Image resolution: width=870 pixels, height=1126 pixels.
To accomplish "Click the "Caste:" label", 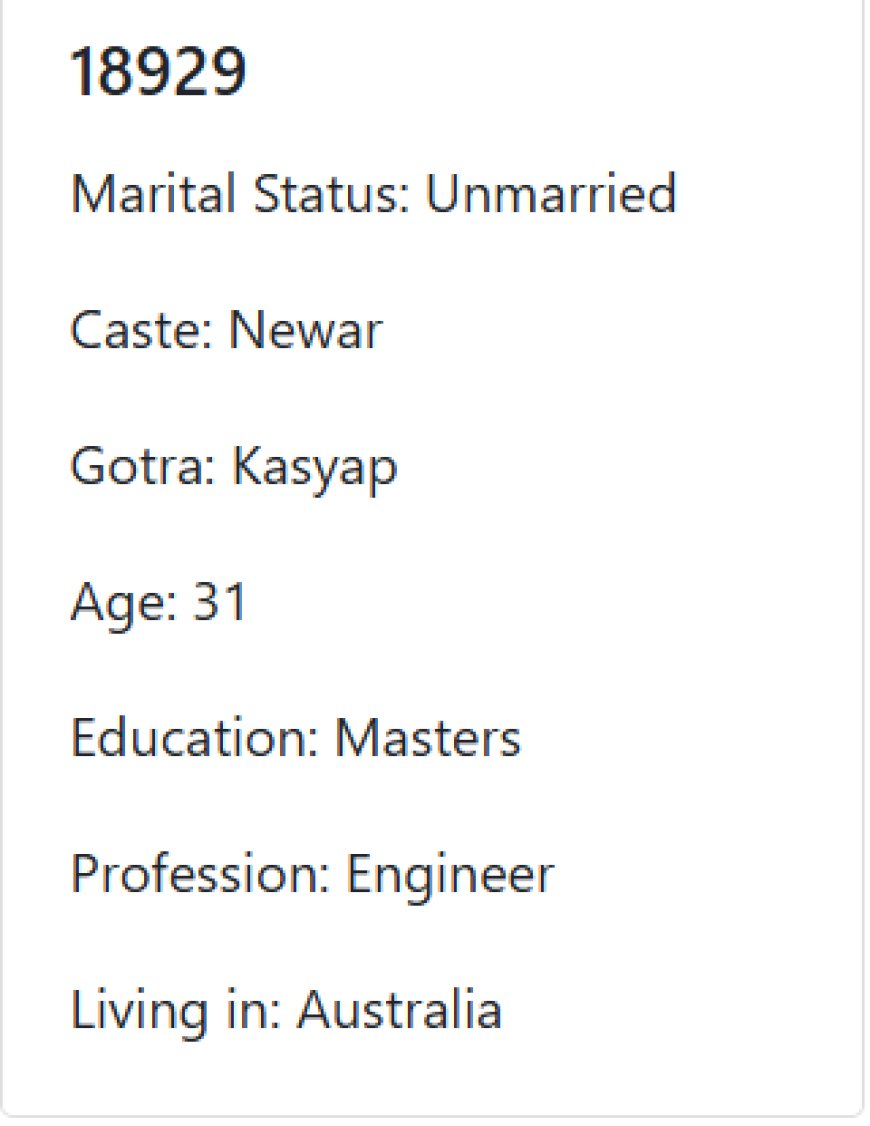I will pos(142,330).
